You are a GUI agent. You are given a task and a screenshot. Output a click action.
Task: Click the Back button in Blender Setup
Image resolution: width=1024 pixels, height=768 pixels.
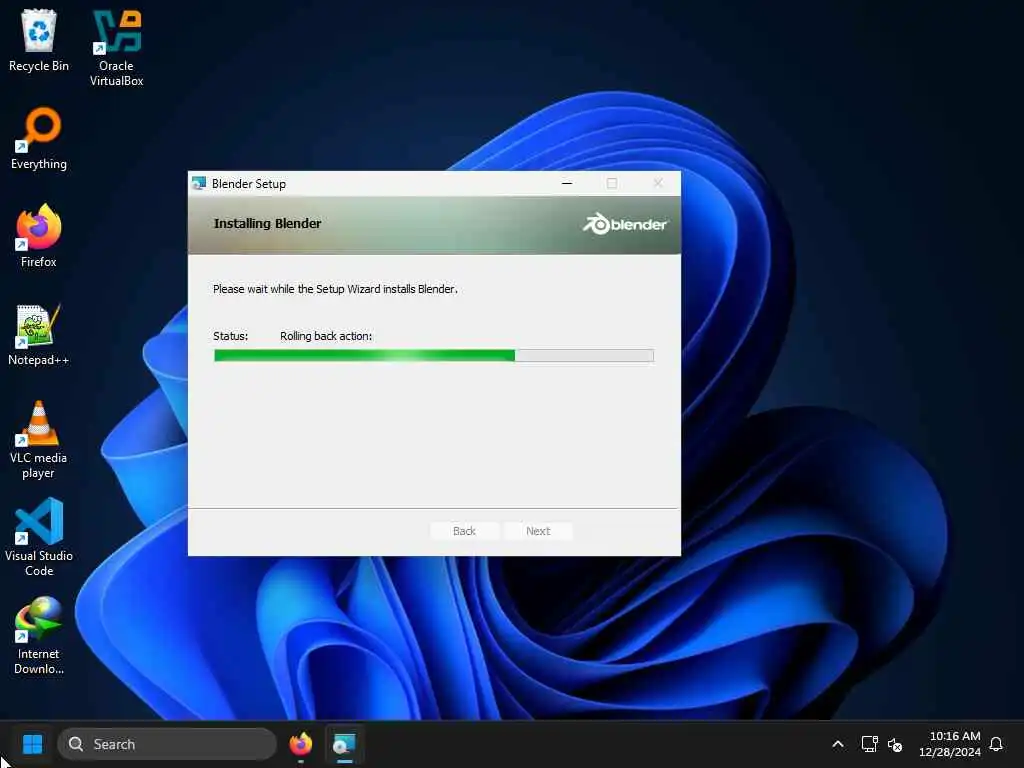(464, 531)
